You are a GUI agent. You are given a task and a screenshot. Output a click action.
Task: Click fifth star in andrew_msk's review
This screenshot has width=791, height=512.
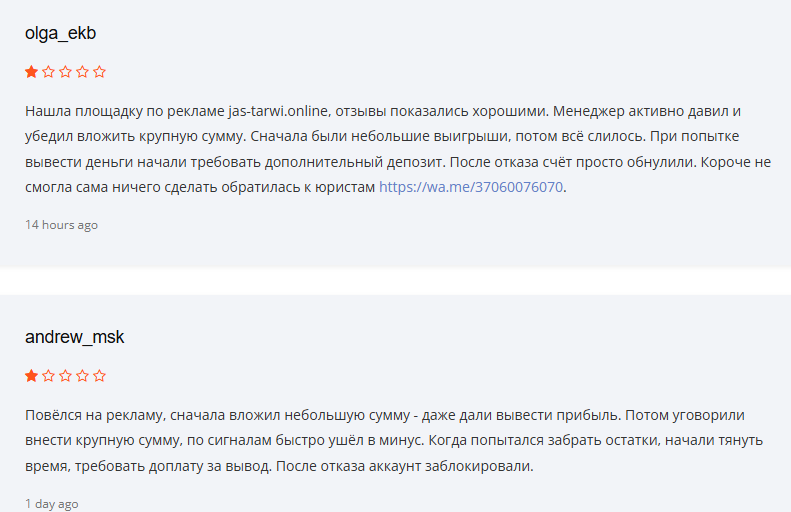tap(99, 376)
